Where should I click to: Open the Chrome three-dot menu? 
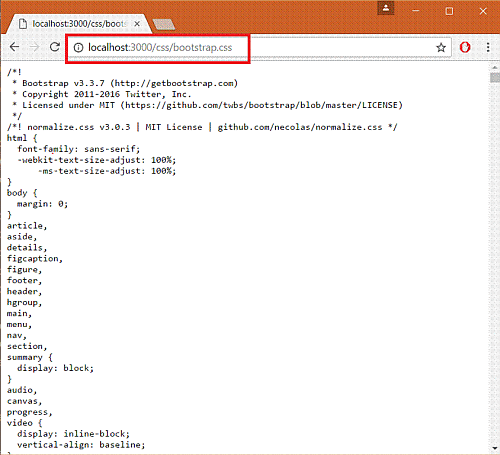pyautogui.click(x=488, y=47)
